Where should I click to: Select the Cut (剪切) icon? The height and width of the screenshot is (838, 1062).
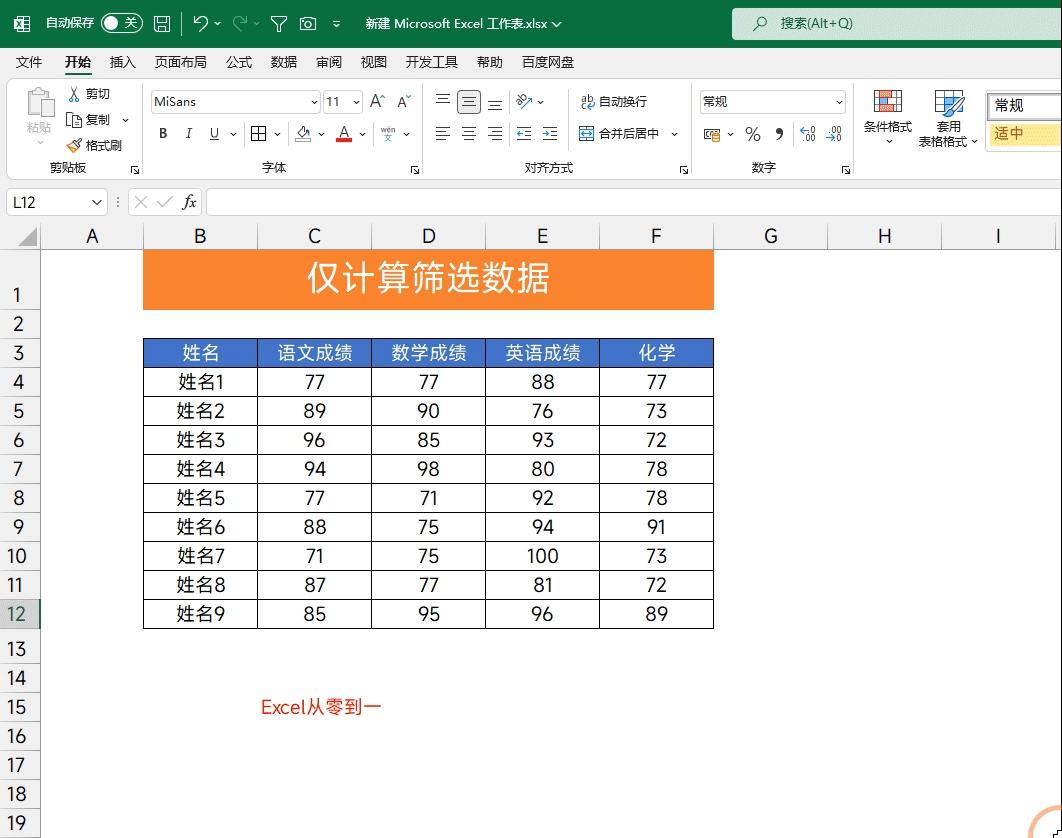pyautogui.click(x=86, y=93)
